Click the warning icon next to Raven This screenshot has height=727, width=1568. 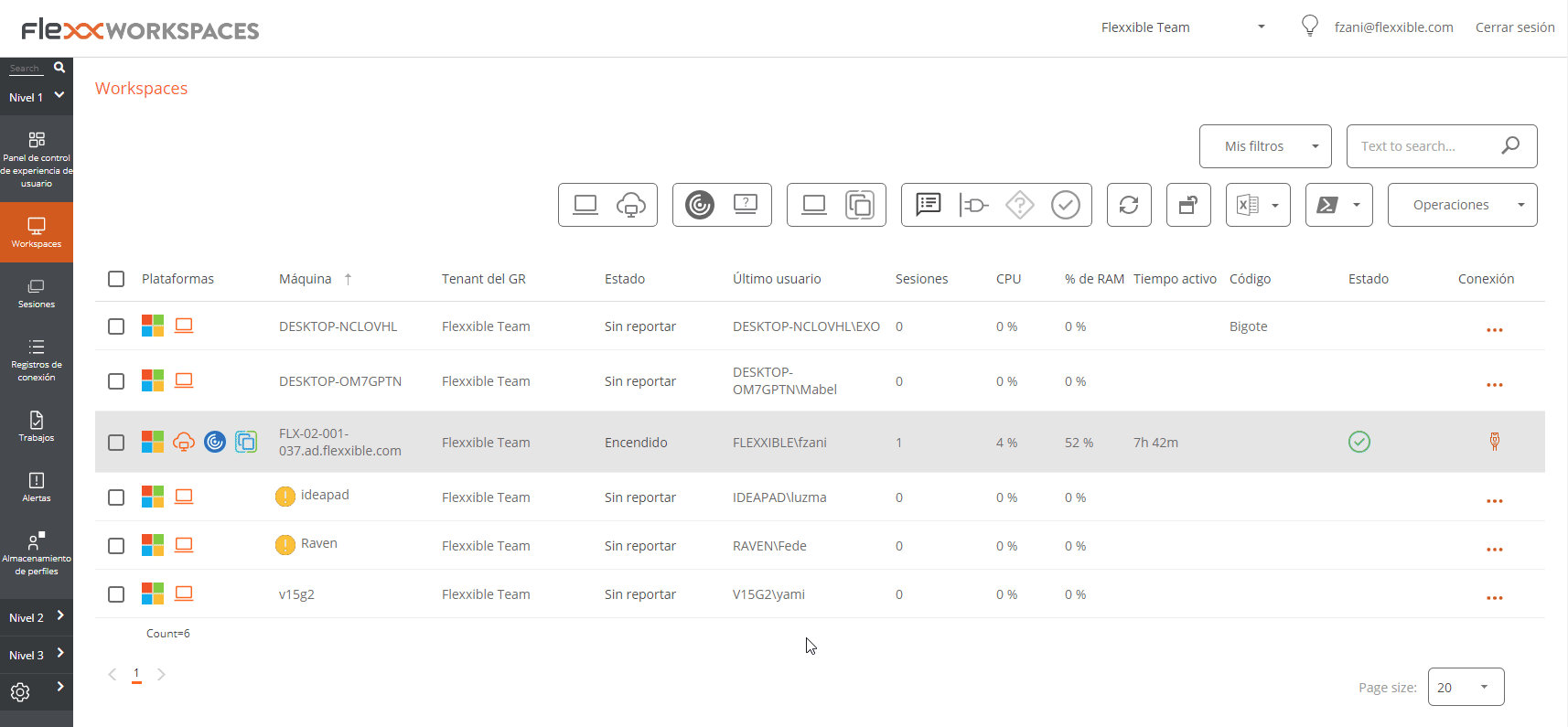(285, 545)
